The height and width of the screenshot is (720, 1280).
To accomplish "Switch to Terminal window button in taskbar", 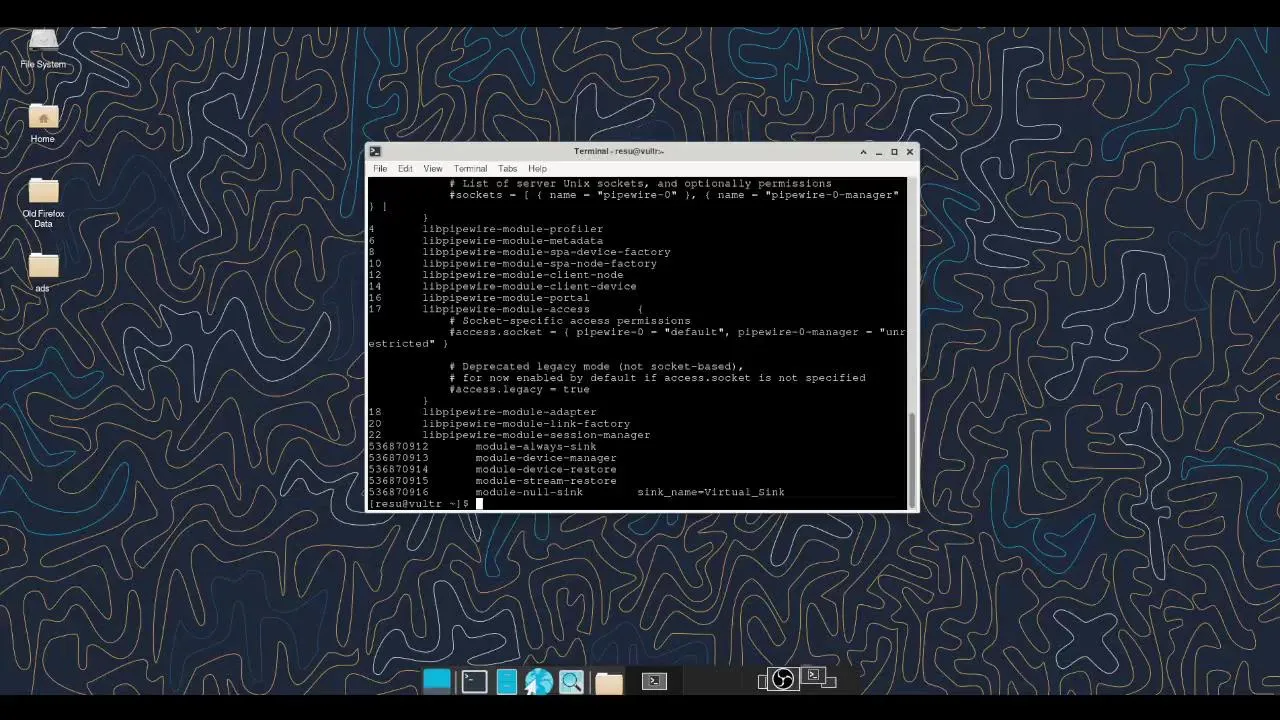I will [654, 681].
